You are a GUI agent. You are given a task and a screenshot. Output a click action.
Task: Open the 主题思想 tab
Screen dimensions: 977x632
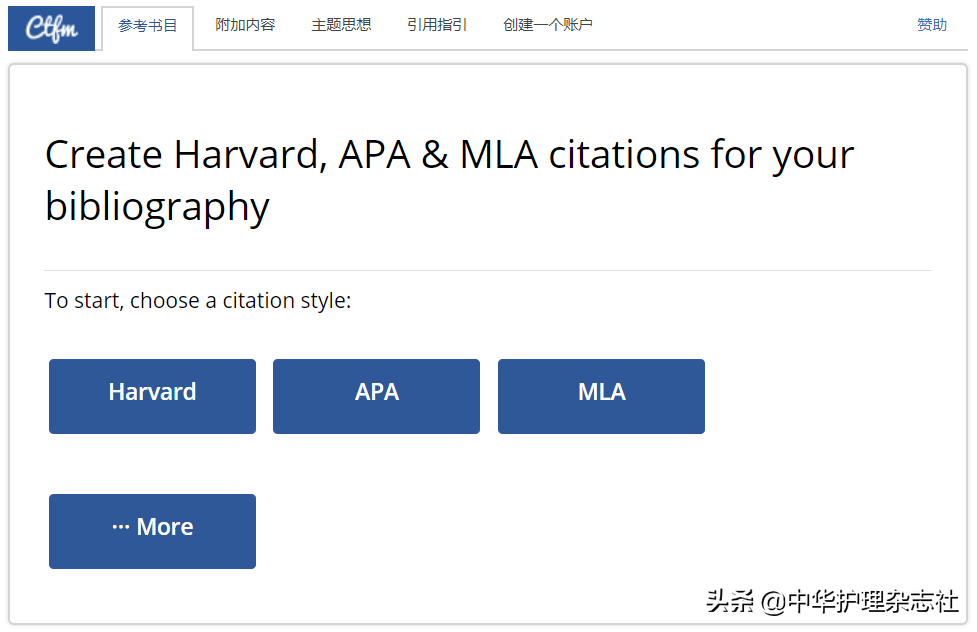[x=341, y=25]
